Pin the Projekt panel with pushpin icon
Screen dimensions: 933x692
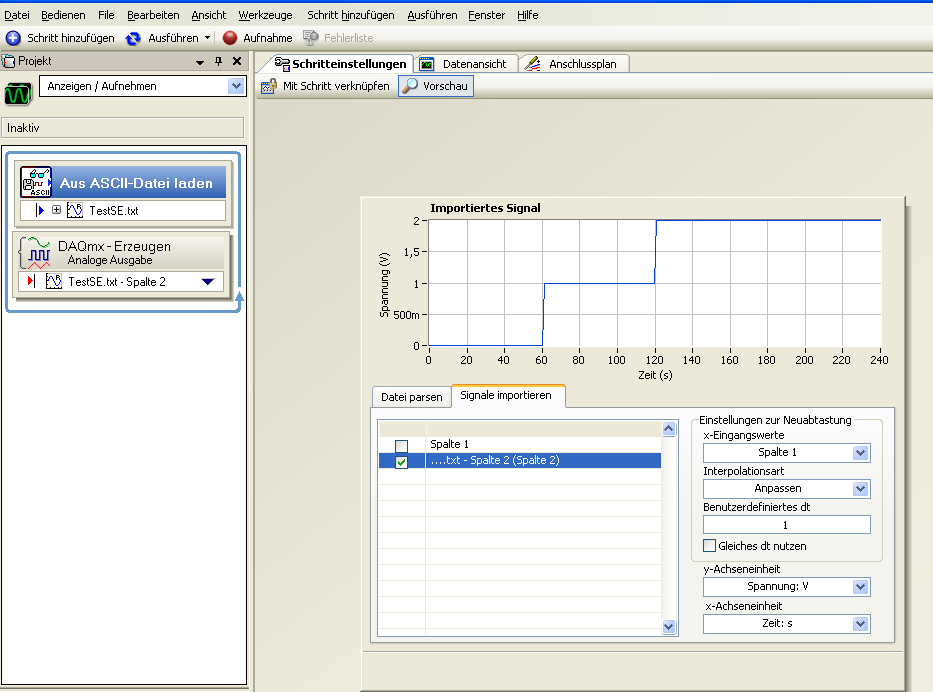coord(219,62)
